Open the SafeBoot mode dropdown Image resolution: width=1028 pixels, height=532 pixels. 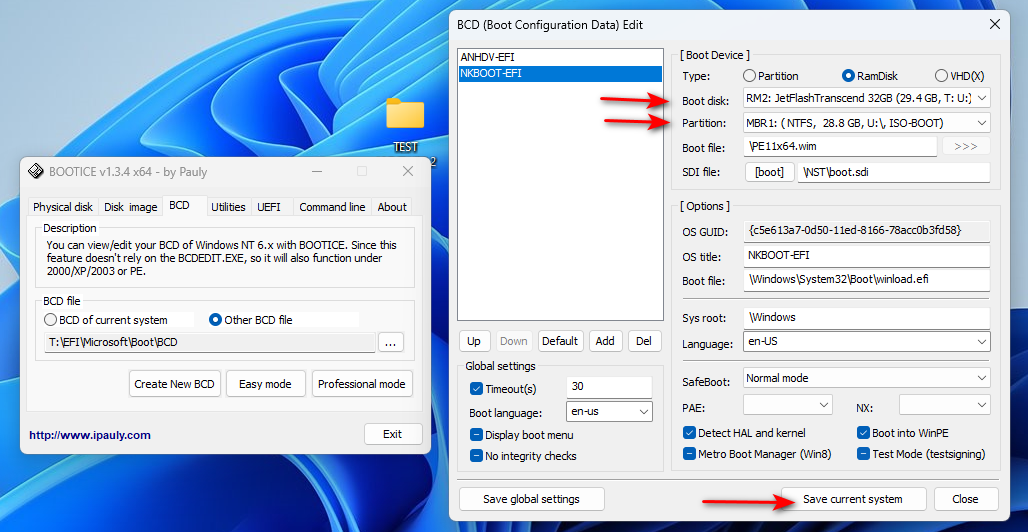(867, 379)
